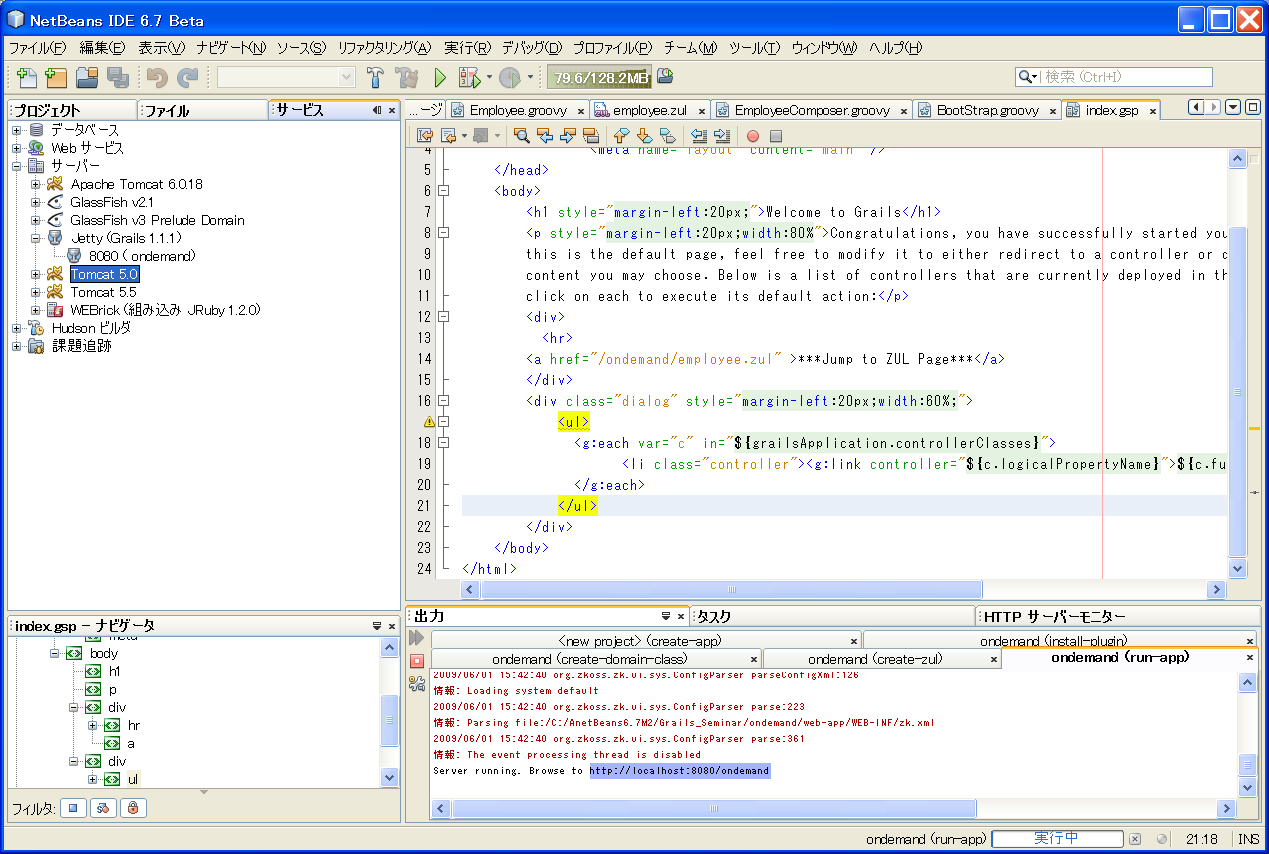Screen dimensions: 1269x854
Task: Open the リファクタリング(A) menu
Action: (x=384, y=47)
